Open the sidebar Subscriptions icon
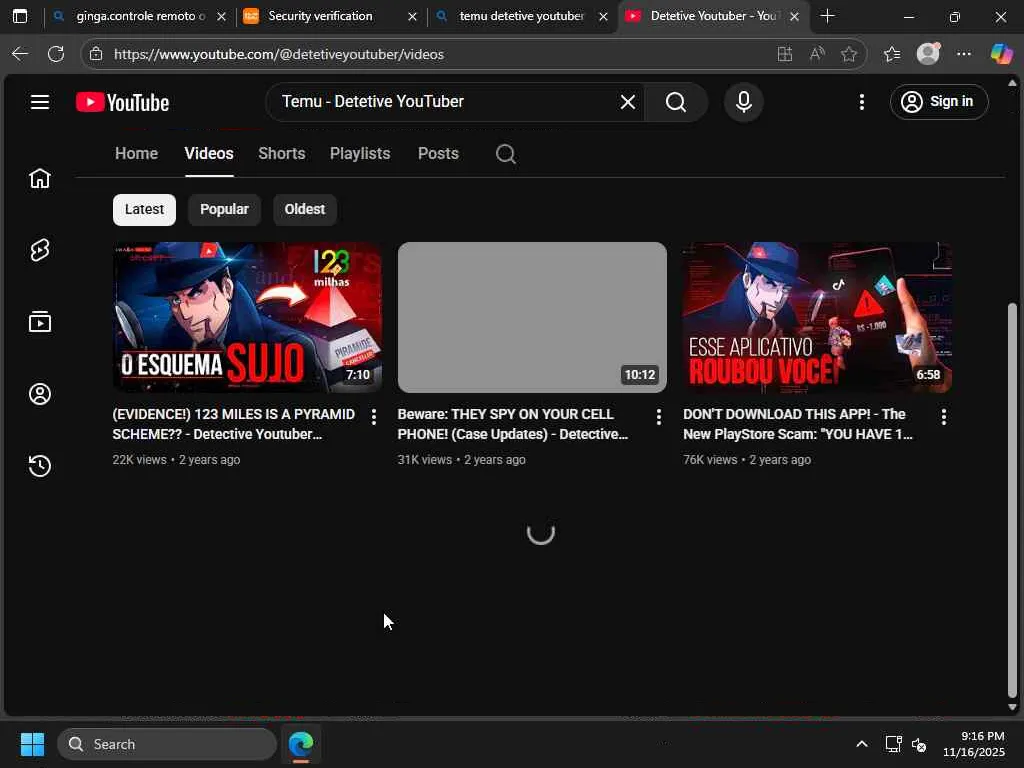Viewport: 1024px width, 768px height. tap(40, 322)
